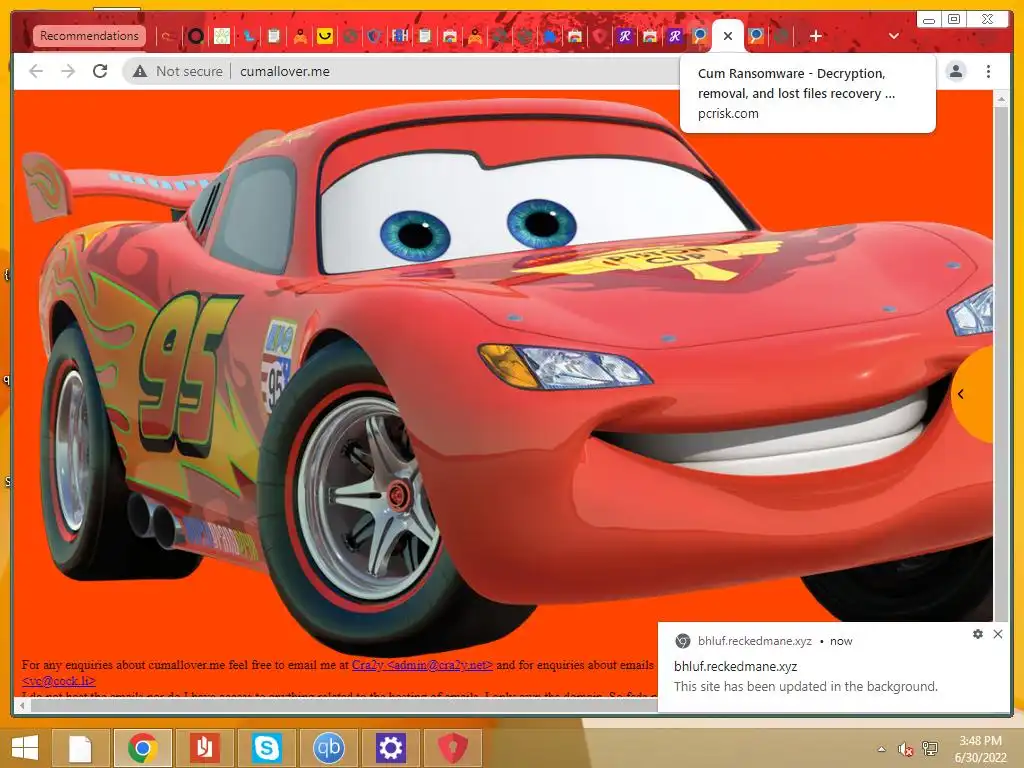Click the bhluf.reckedmane.xyz notification title
The width and height of the screenshot is (1024, 768).
[x=735, y=667]
